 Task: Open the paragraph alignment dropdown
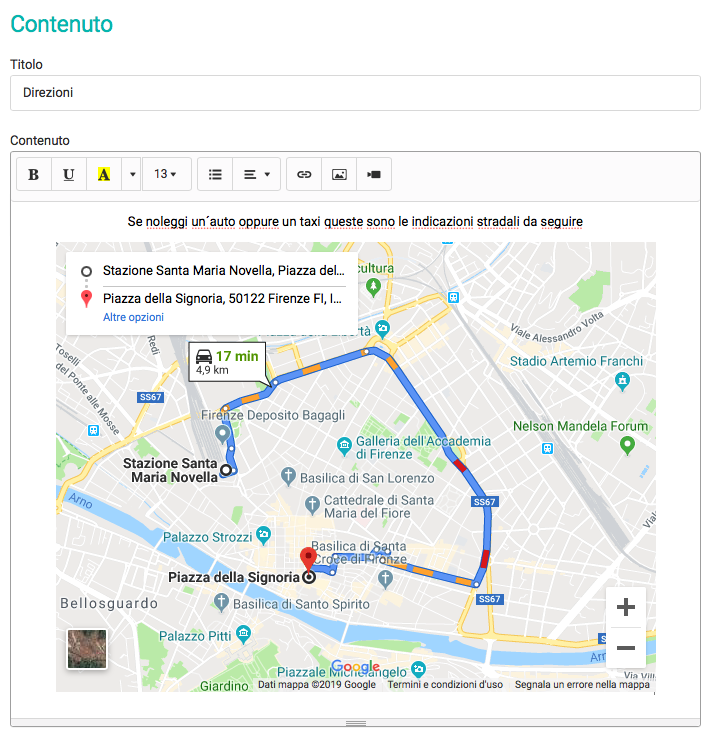click(x=256, y=174)
